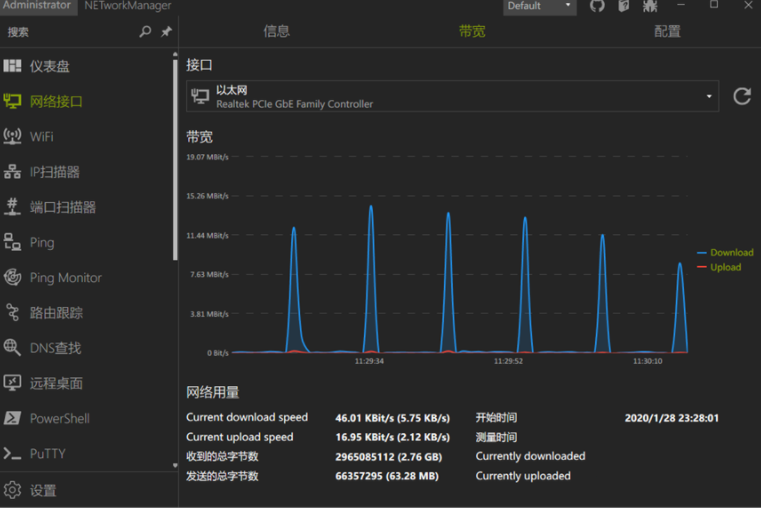Click the 搜索 search input field
Viewport: 761px width, 508px height.
click(68, 32)
